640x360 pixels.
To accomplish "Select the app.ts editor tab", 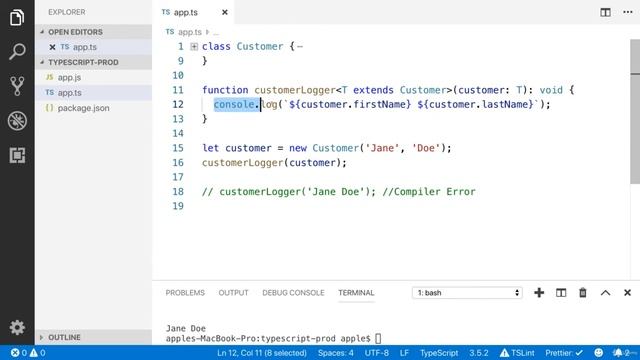I will point(186,12).
